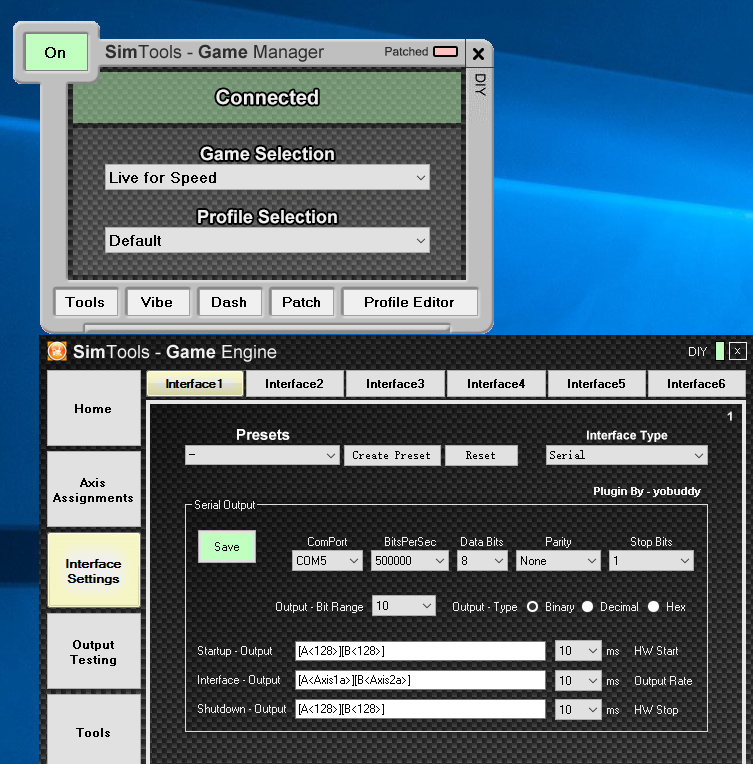Close the Game Manager window with X
The width and height of the screenshot is (753, 764).
pyautogui.click(x=479, y=54)
